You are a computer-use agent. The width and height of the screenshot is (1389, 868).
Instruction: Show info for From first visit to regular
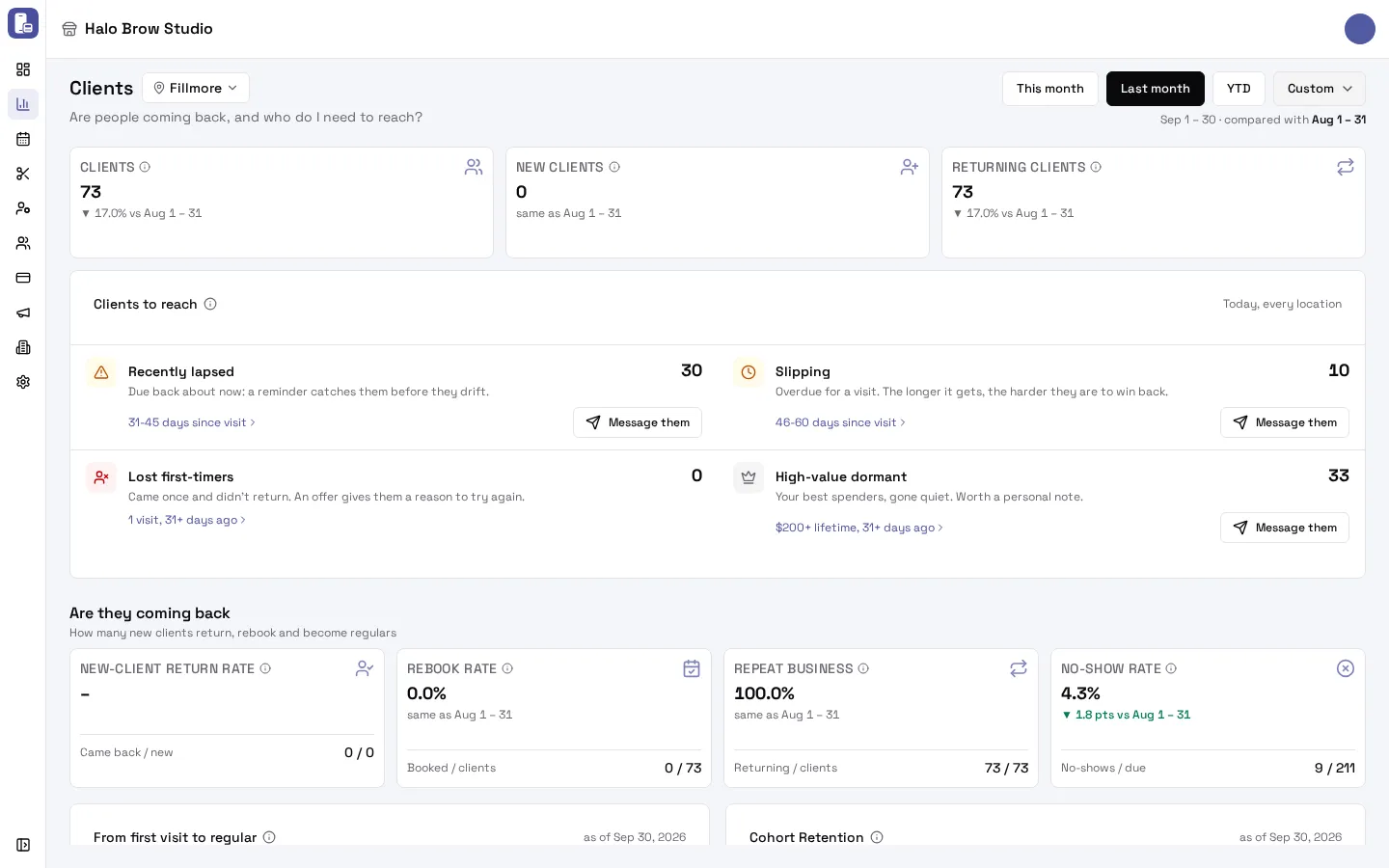[269, 837]
